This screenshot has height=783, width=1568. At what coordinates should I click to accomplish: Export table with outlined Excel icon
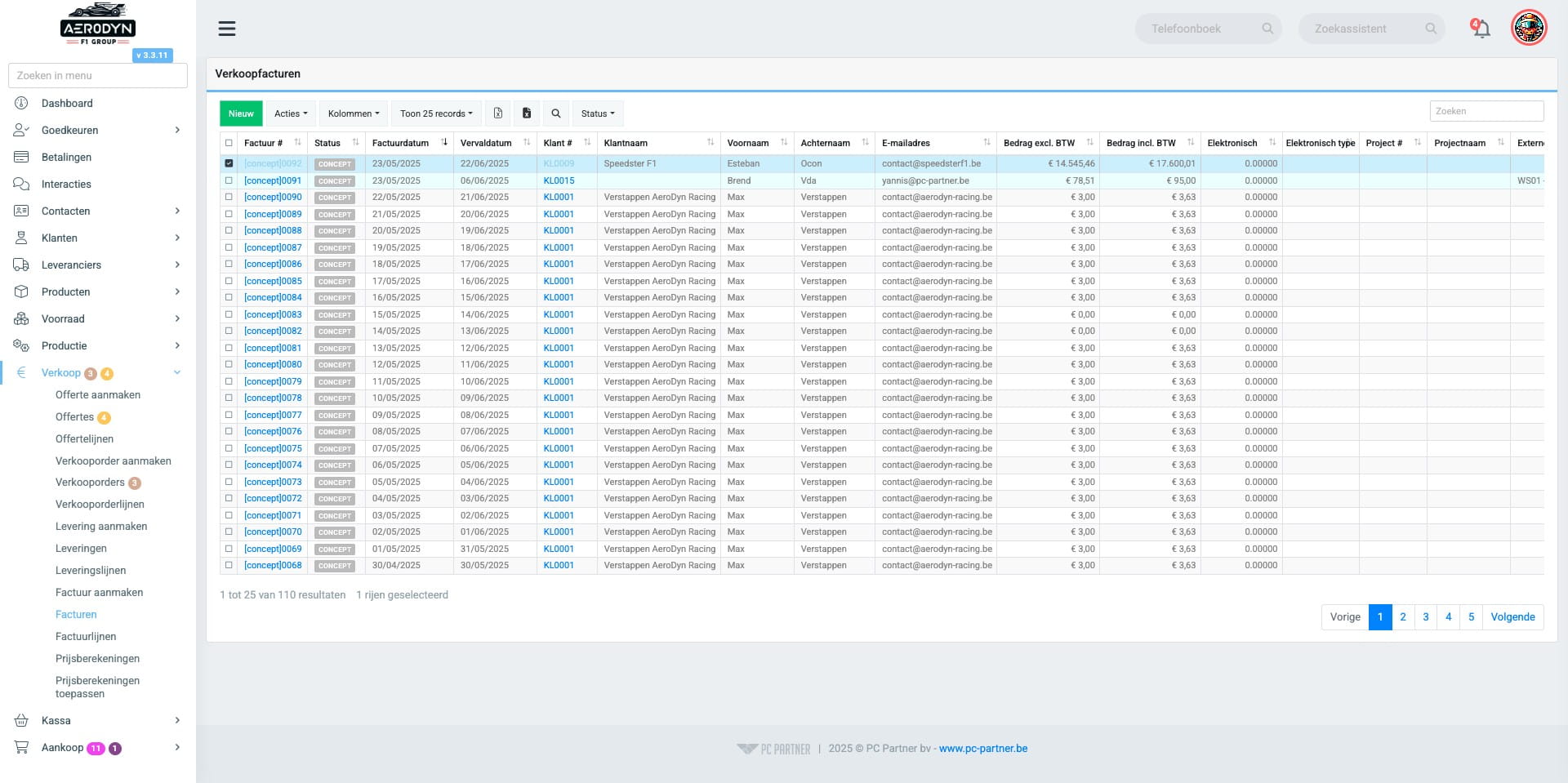pyautogui.click(x=498, y=113)
